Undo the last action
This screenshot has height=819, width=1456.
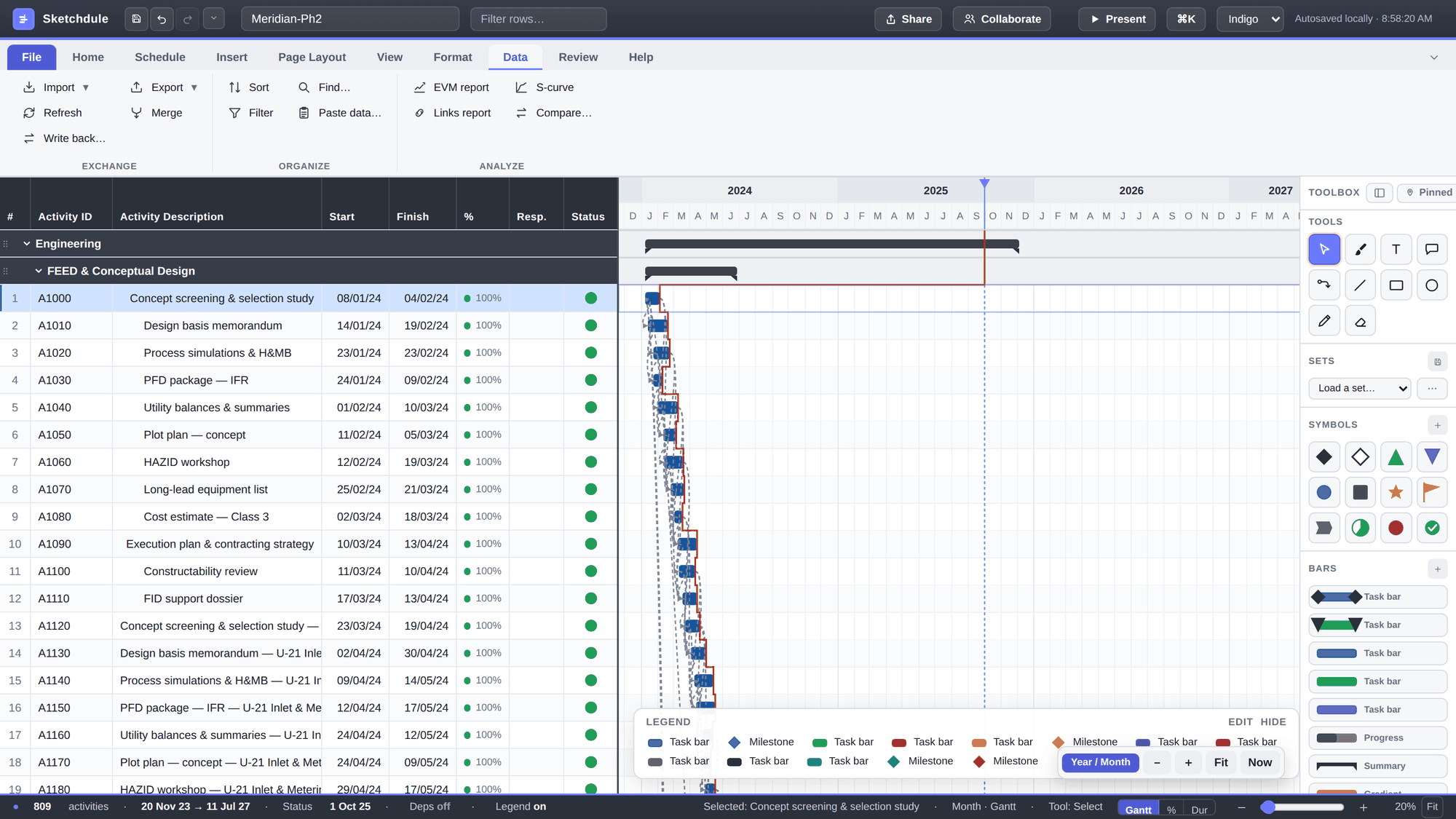162,19
